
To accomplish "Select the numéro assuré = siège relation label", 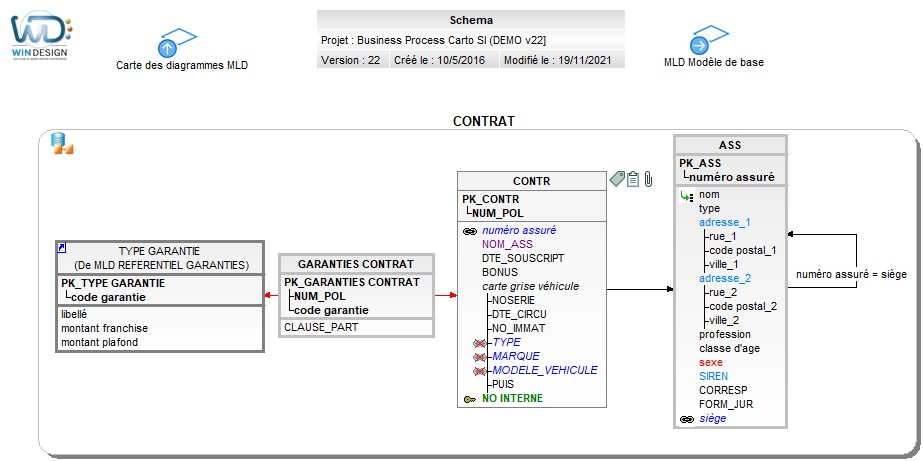I will 851,274.
